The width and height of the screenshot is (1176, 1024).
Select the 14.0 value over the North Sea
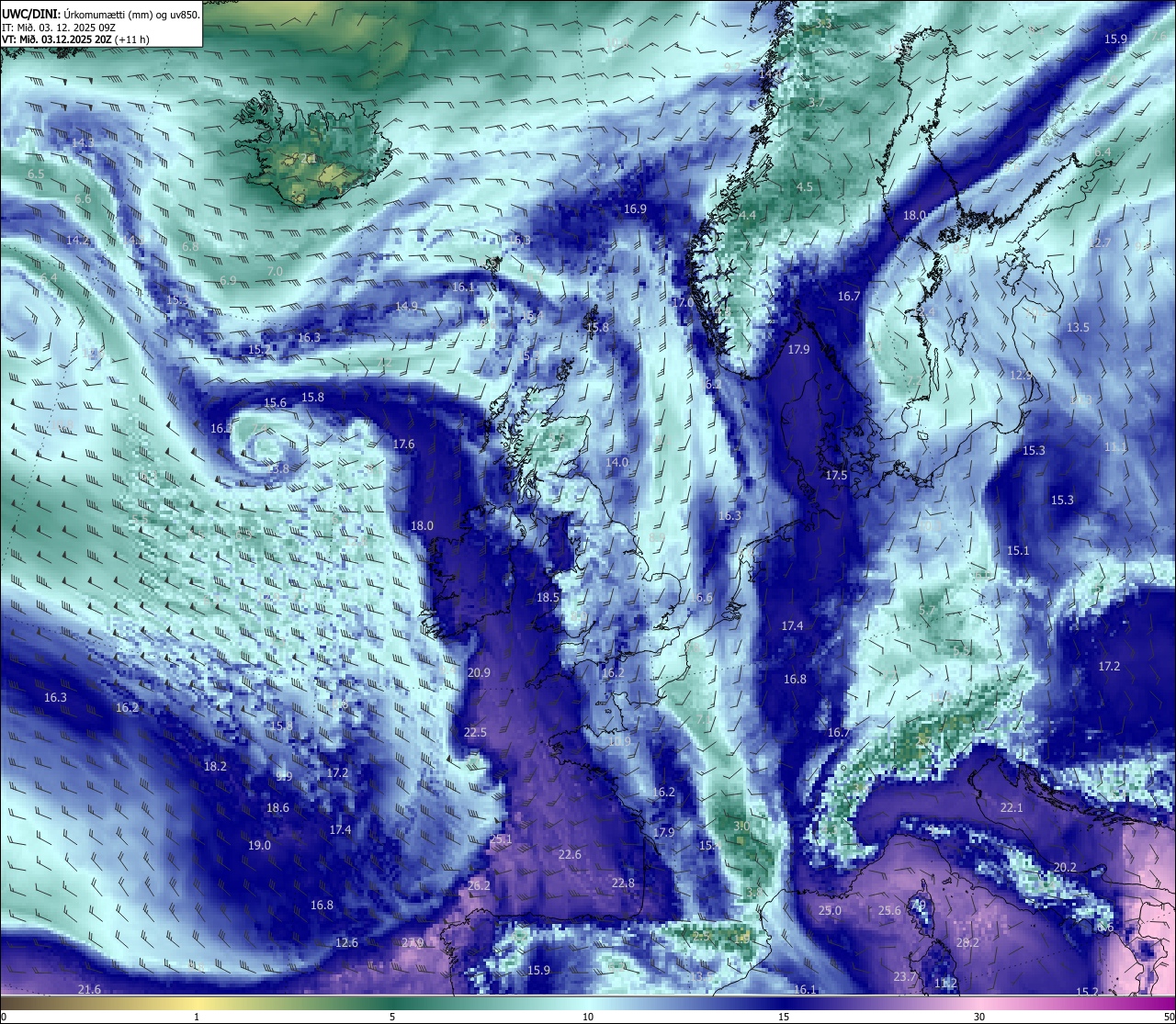(616, 462)
